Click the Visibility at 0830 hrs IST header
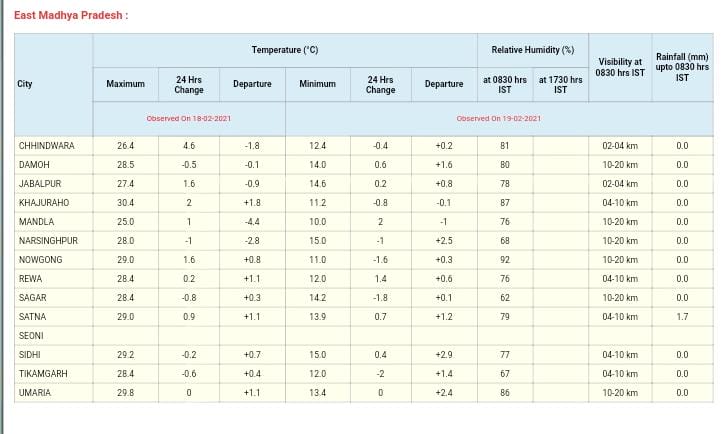The width and height of the screenshot is (722, 434). pyautogui.click(x=620, y=67)
